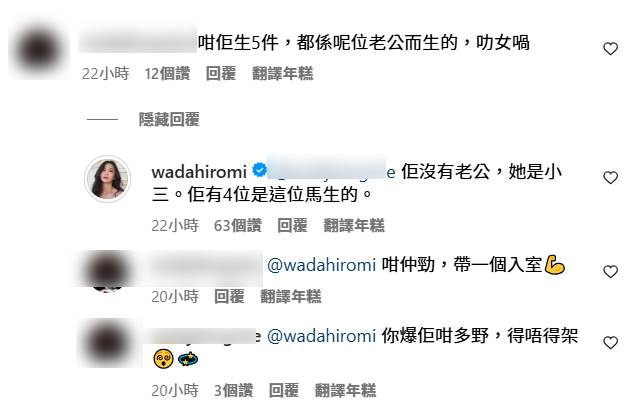Image resolution: width=630 pixels, height=415 pixels.
Task: Like wadahiromi's reply with heart icon
Action: click(x=610, y=178)
